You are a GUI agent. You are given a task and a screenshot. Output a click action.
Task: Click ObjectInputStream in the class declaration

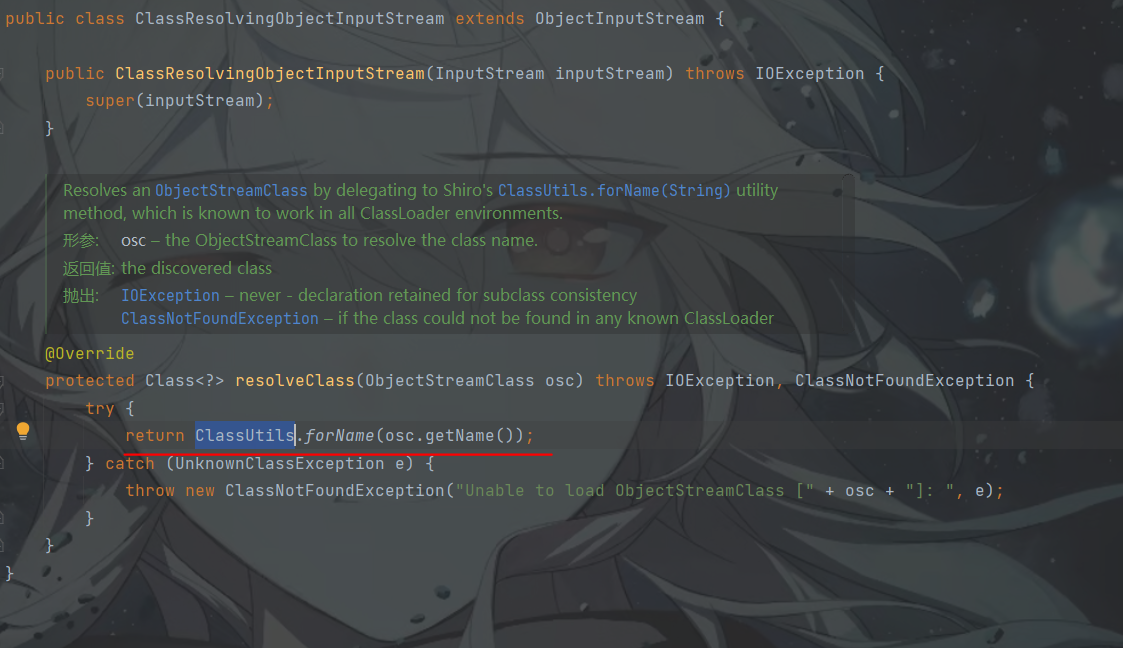(x=620, y=19)
